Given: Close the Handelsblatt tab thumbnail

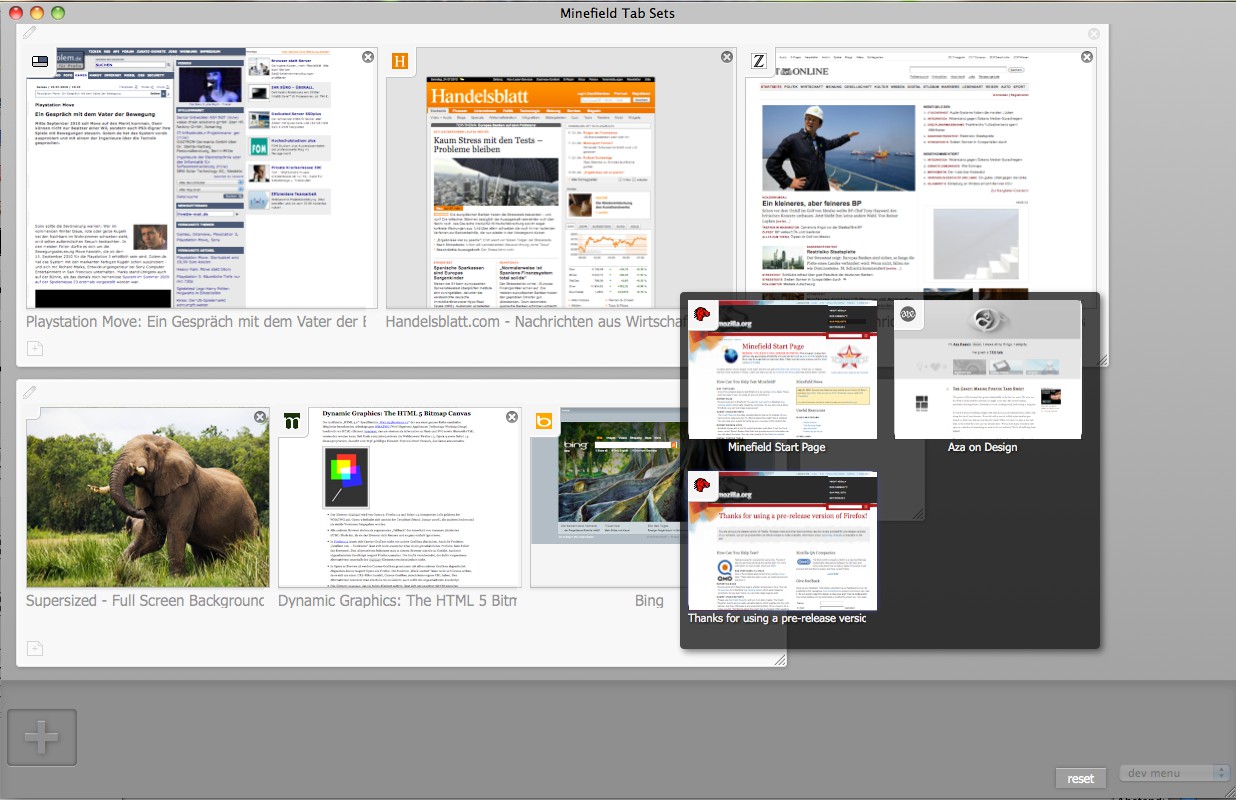Looking at the screenshot, I should click(x=727, y=58).
